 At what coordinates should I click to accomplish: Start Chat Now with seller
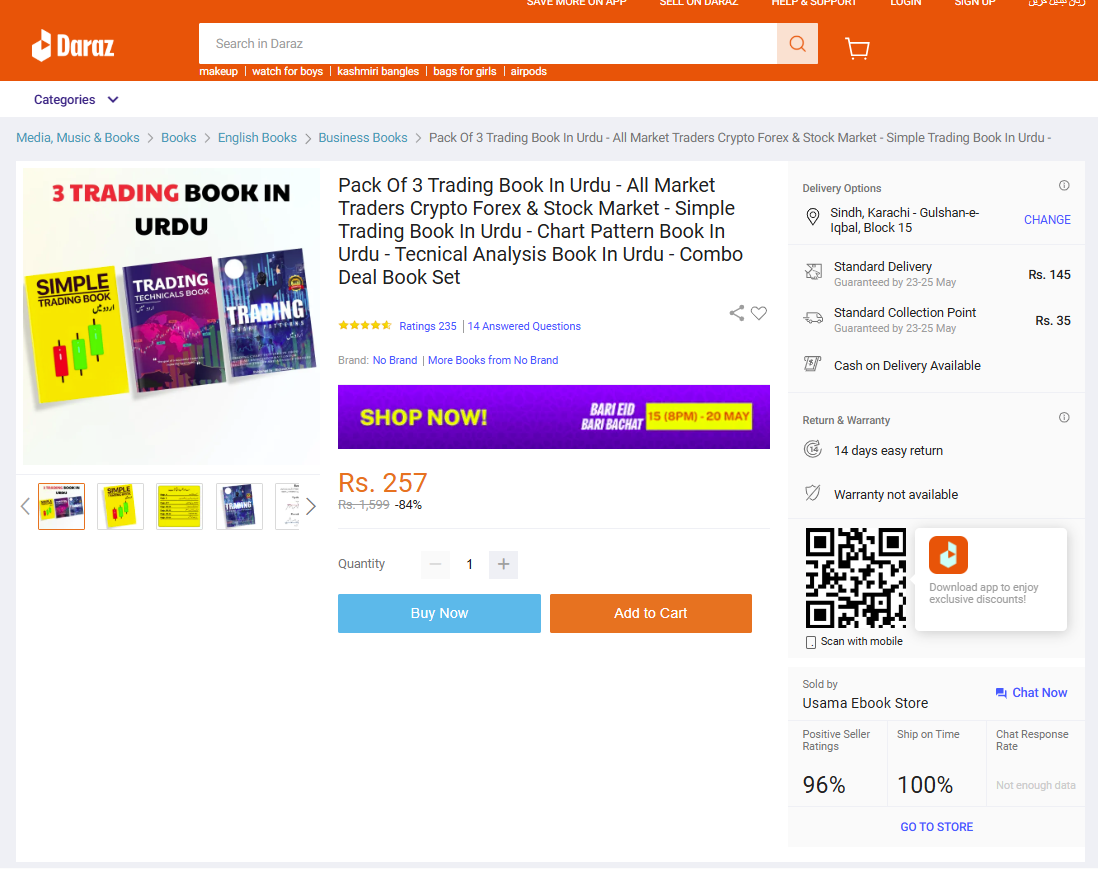click(1031, 693)
